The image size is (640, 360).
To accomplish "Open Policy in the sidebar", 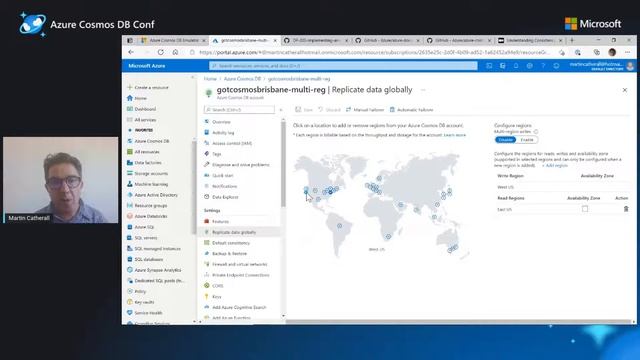I will (x=136, y=291).
